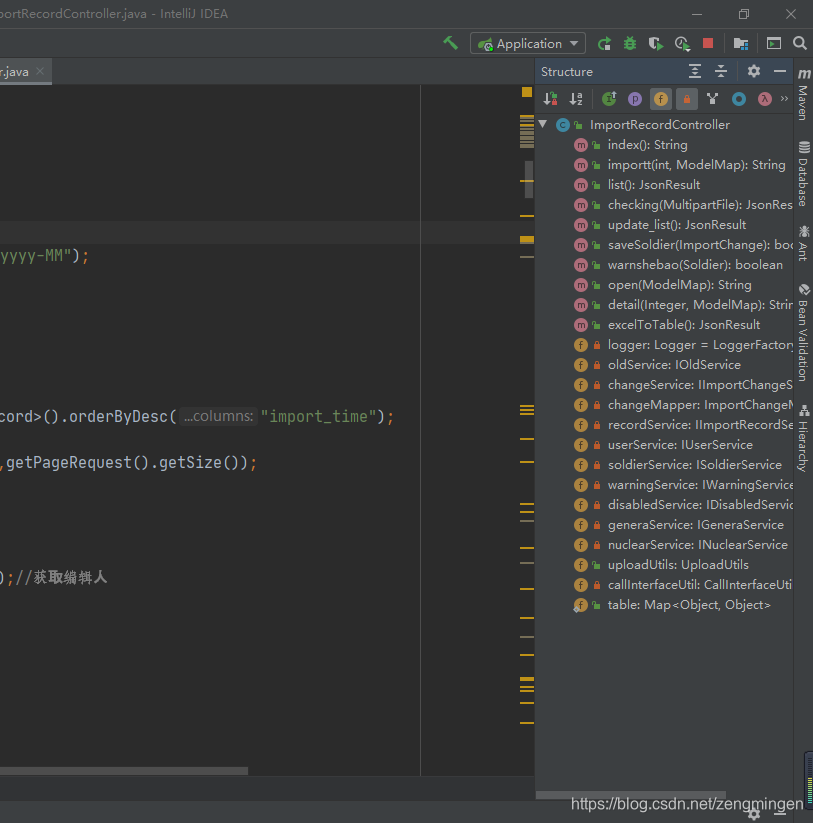This screenshot has width=813, height=823.
Task: Click Expand All in the Structure panel
Action: (x=695, y=71)
